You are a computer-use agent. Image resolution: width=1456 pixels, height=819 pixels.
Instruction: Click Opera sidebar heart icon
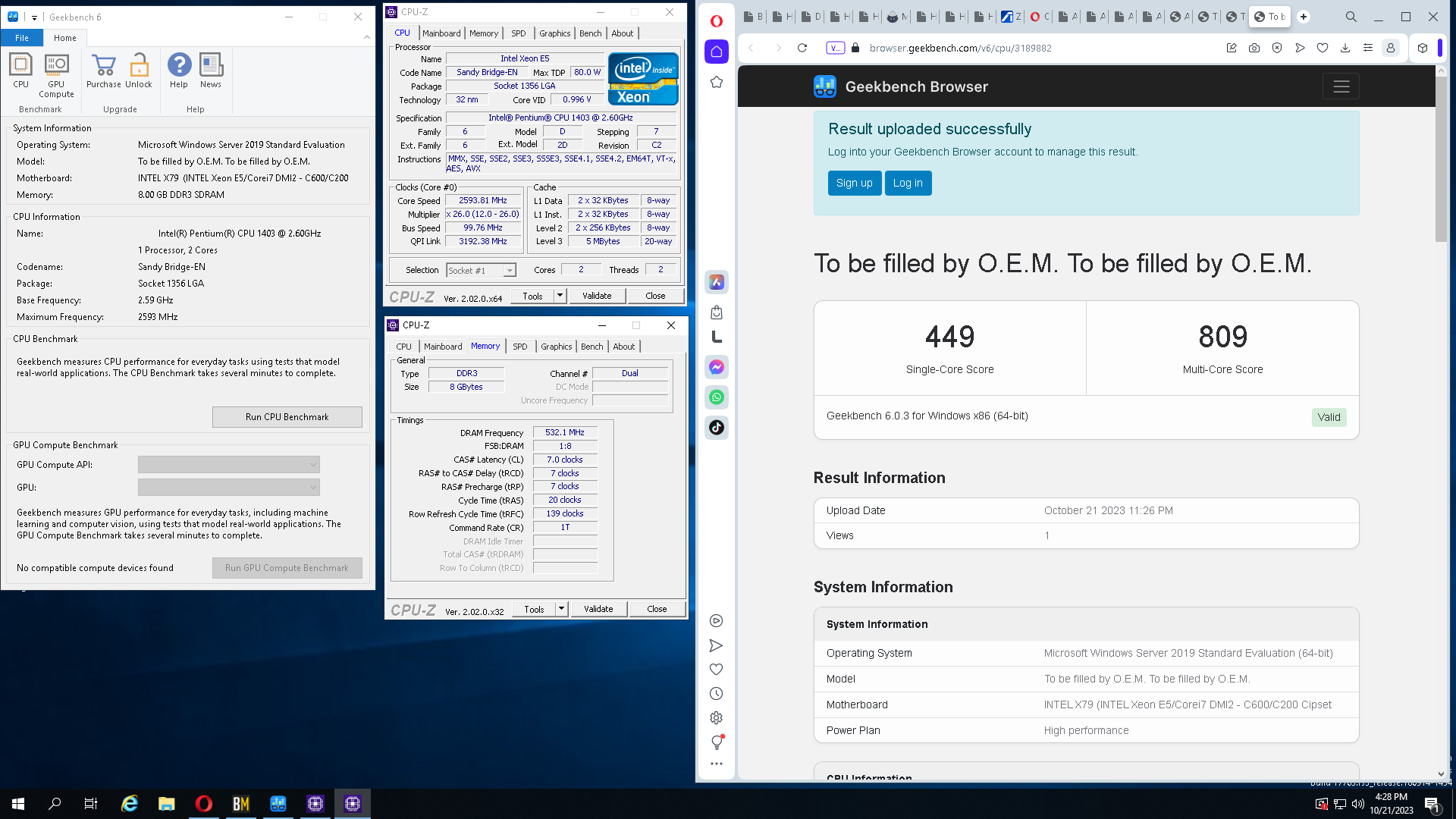coord(717,670)
